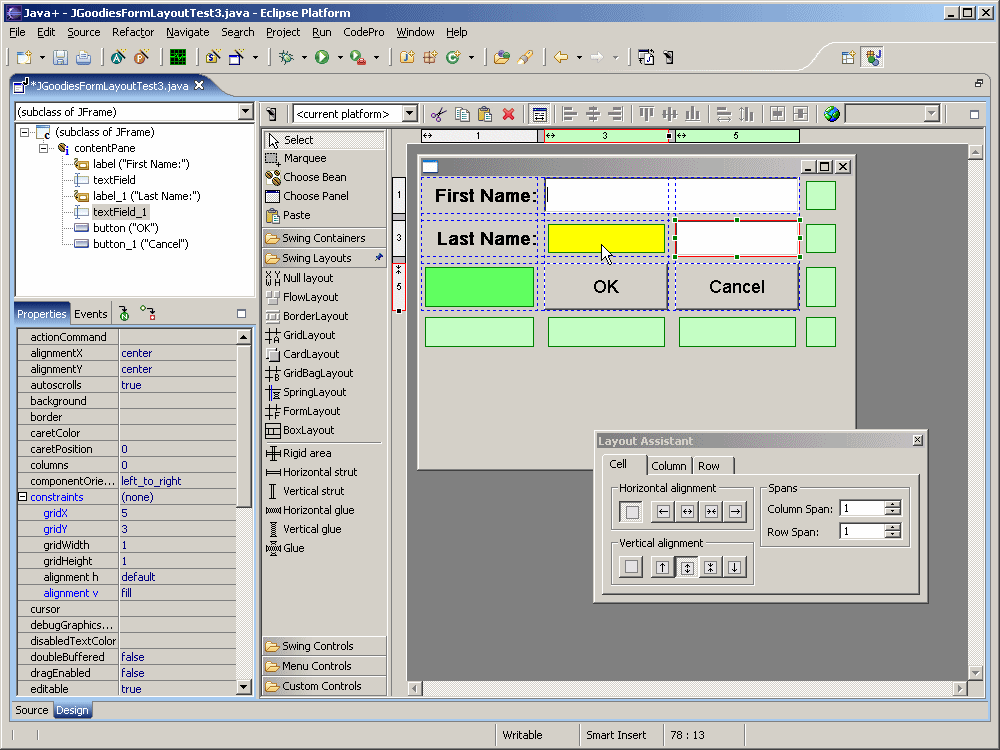Click the debug bug icon

click(286, 57)
